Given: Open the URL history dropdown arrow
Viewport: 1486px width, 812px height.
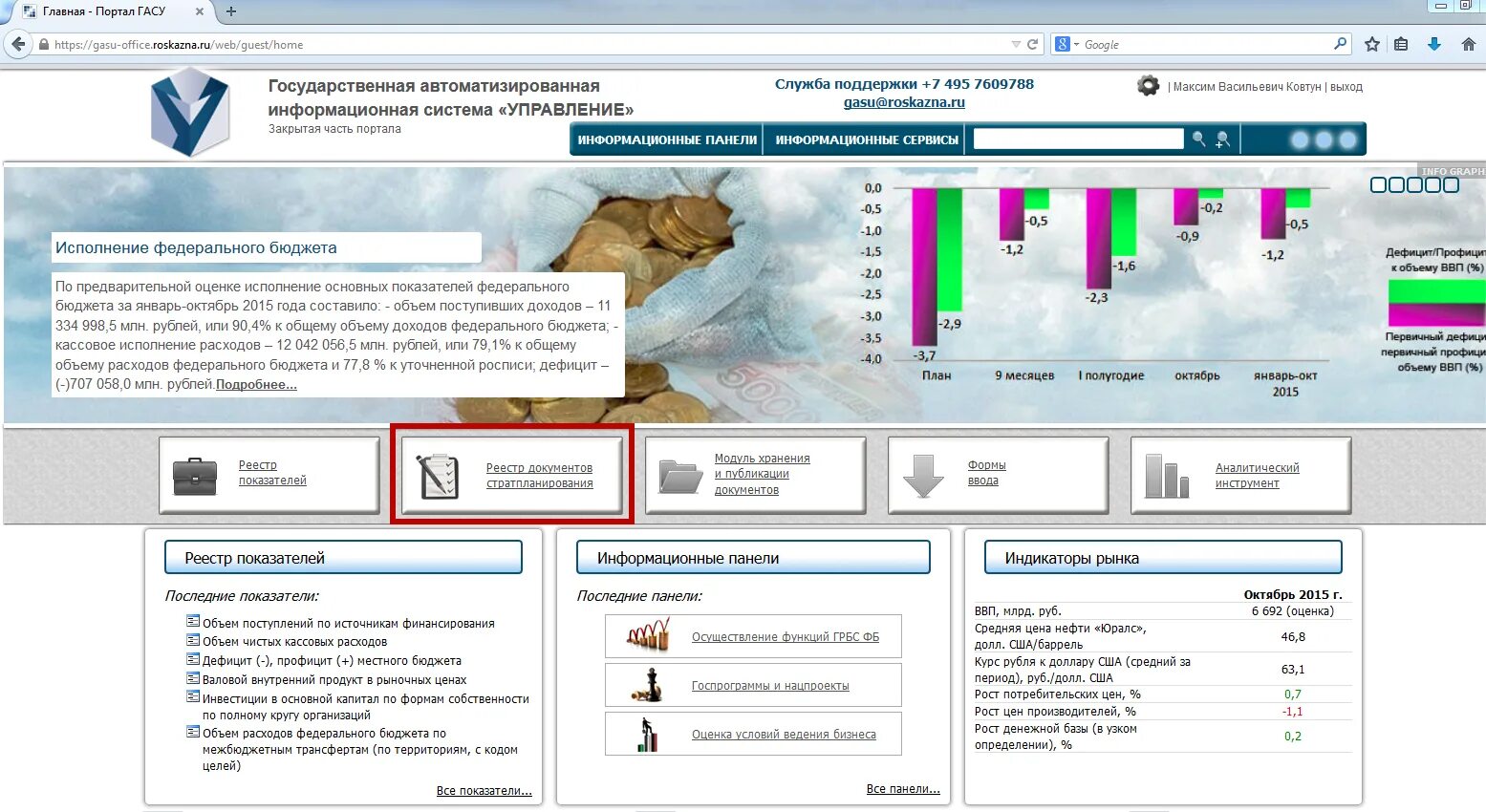Looking at the screenshot, I should coord(1016,44).
